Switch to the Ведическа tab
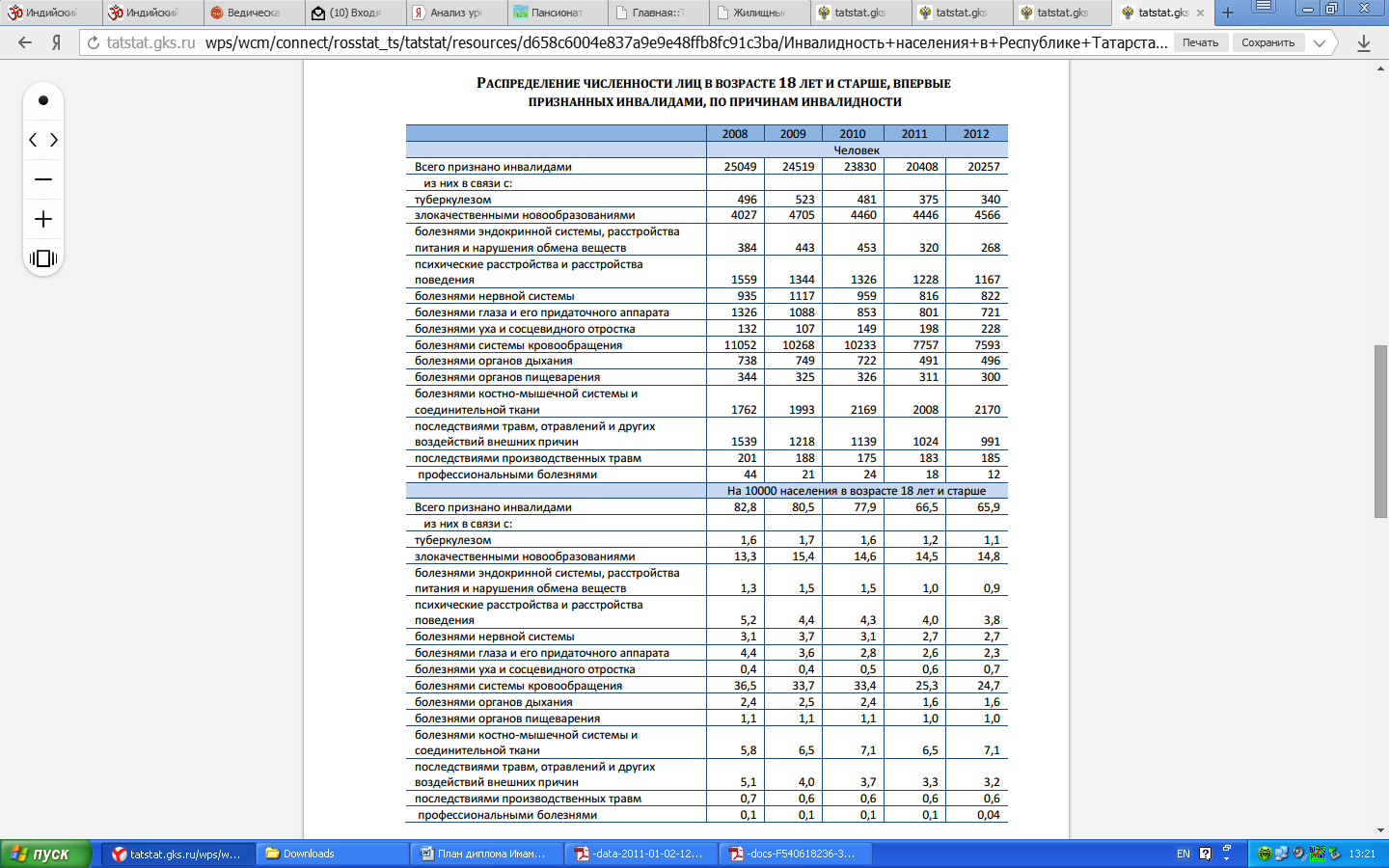Image resolution: width=1389 pixels, height=868 pixels. point(256,13)
